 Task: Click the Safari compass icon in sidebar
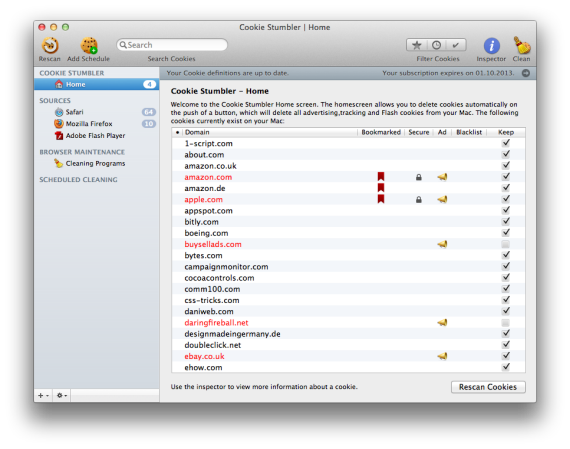[x=59, y=112]
